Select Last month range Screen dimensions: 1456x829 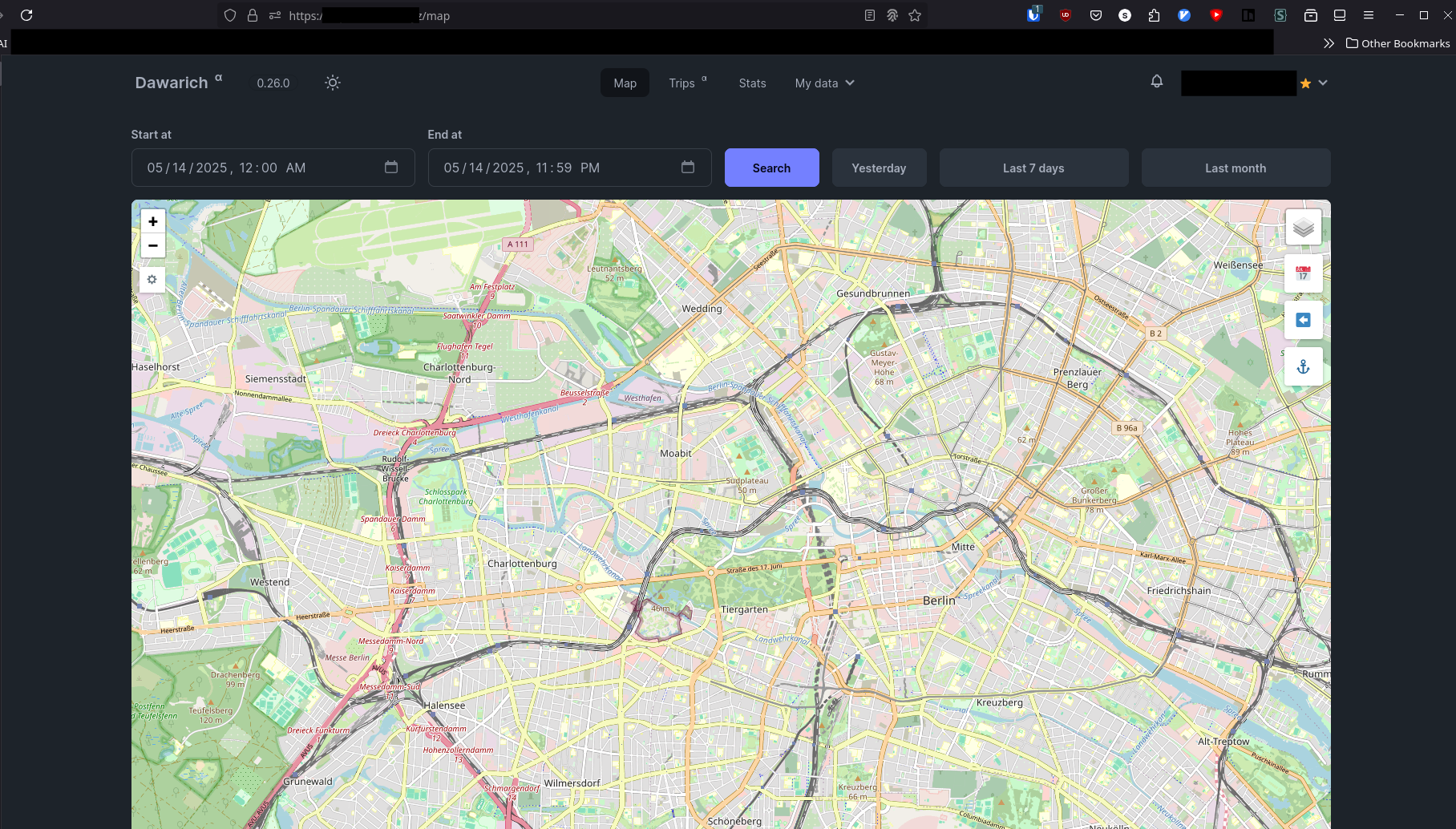coord(1236,168)
